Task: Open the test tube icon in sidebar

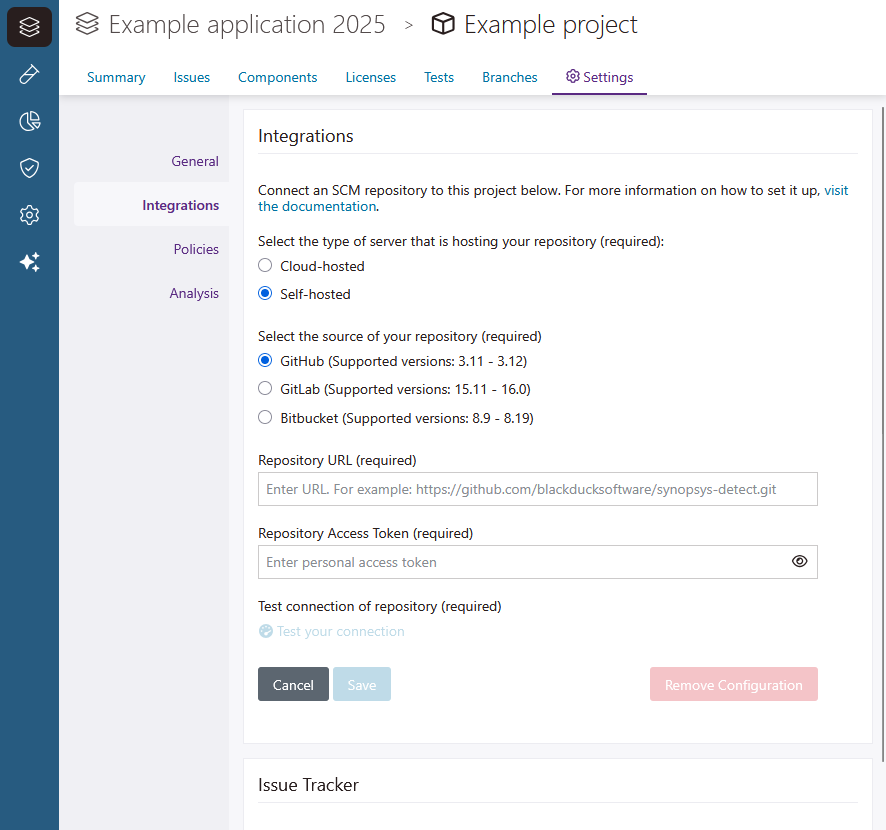Action: [x=29, y=75]
